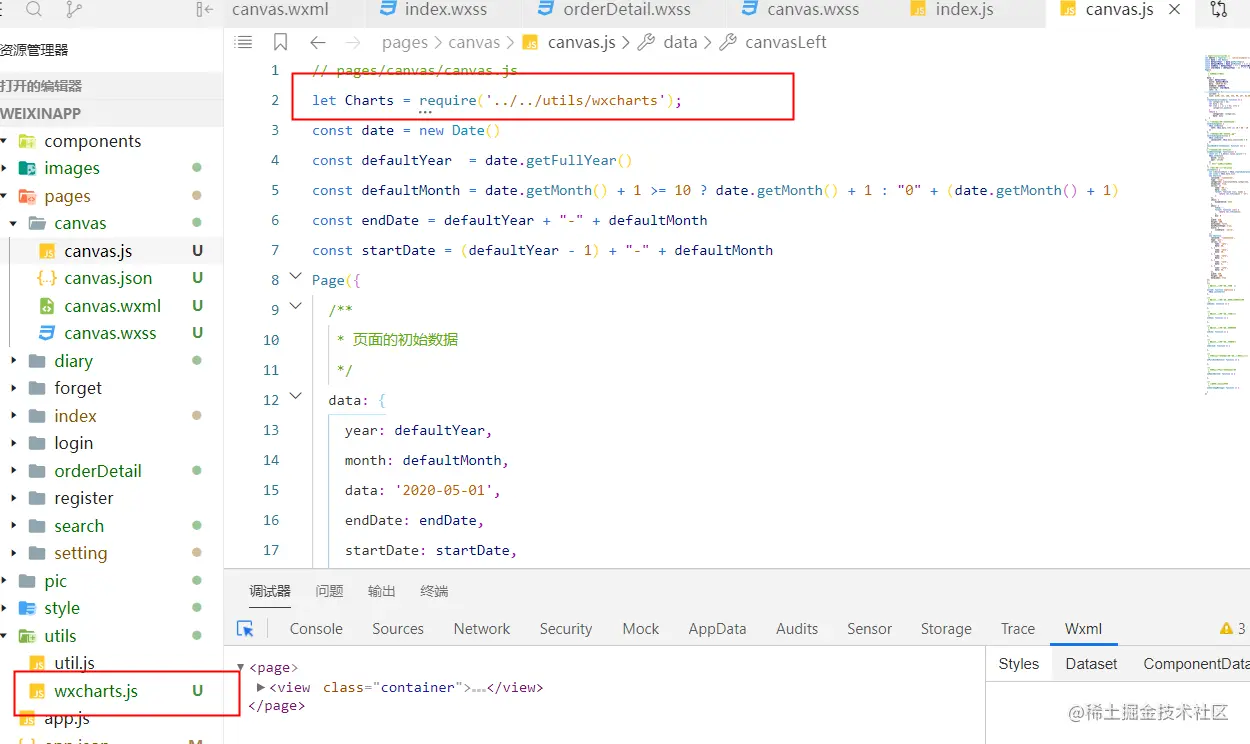This screenshot has height=744, width=1250.
Task: Click the collapse sidebar icon
Action: (x=204, y=10)
